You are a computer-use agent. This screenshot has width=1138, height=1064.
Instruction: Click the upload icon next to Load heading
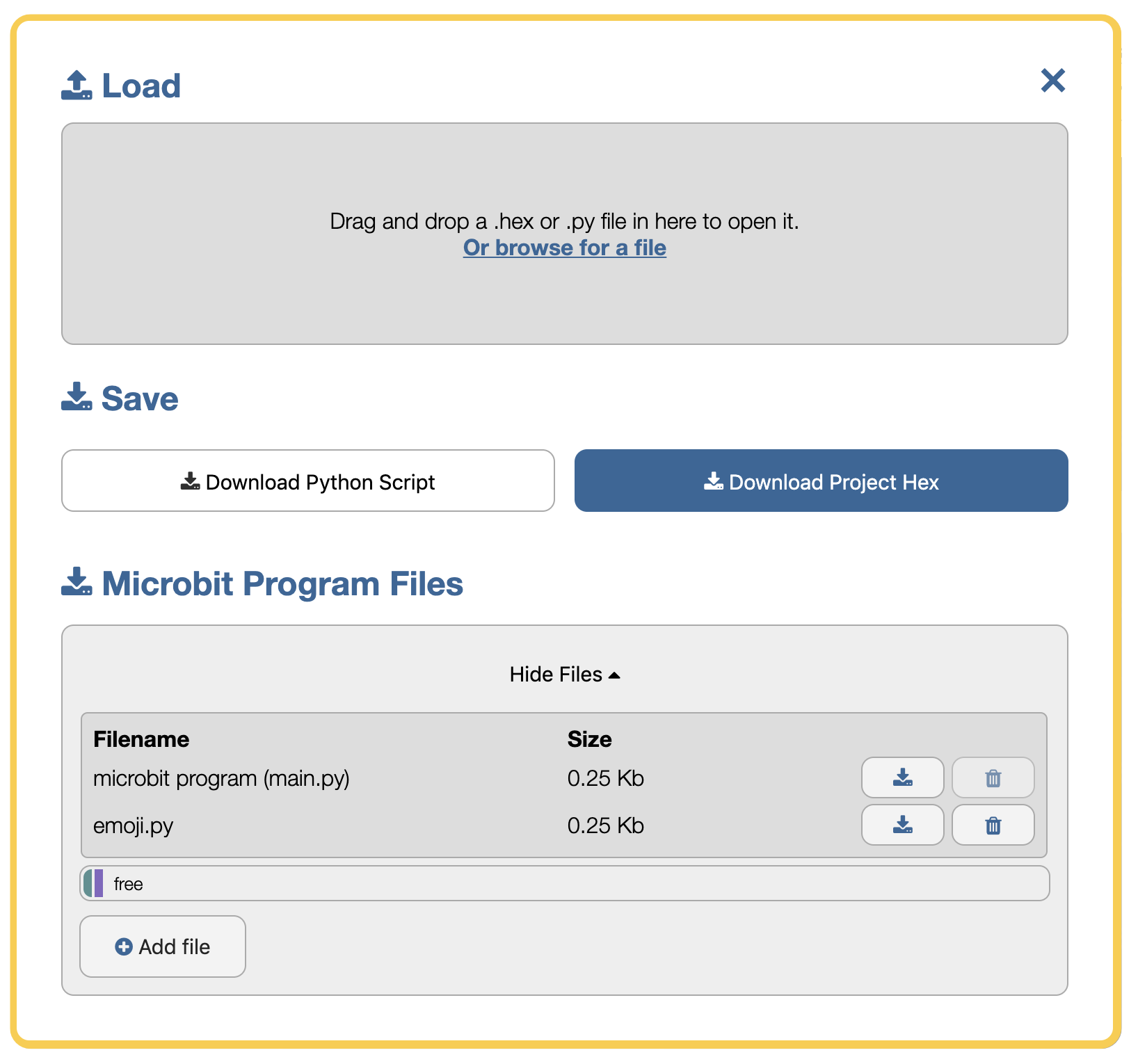[77, 83]
